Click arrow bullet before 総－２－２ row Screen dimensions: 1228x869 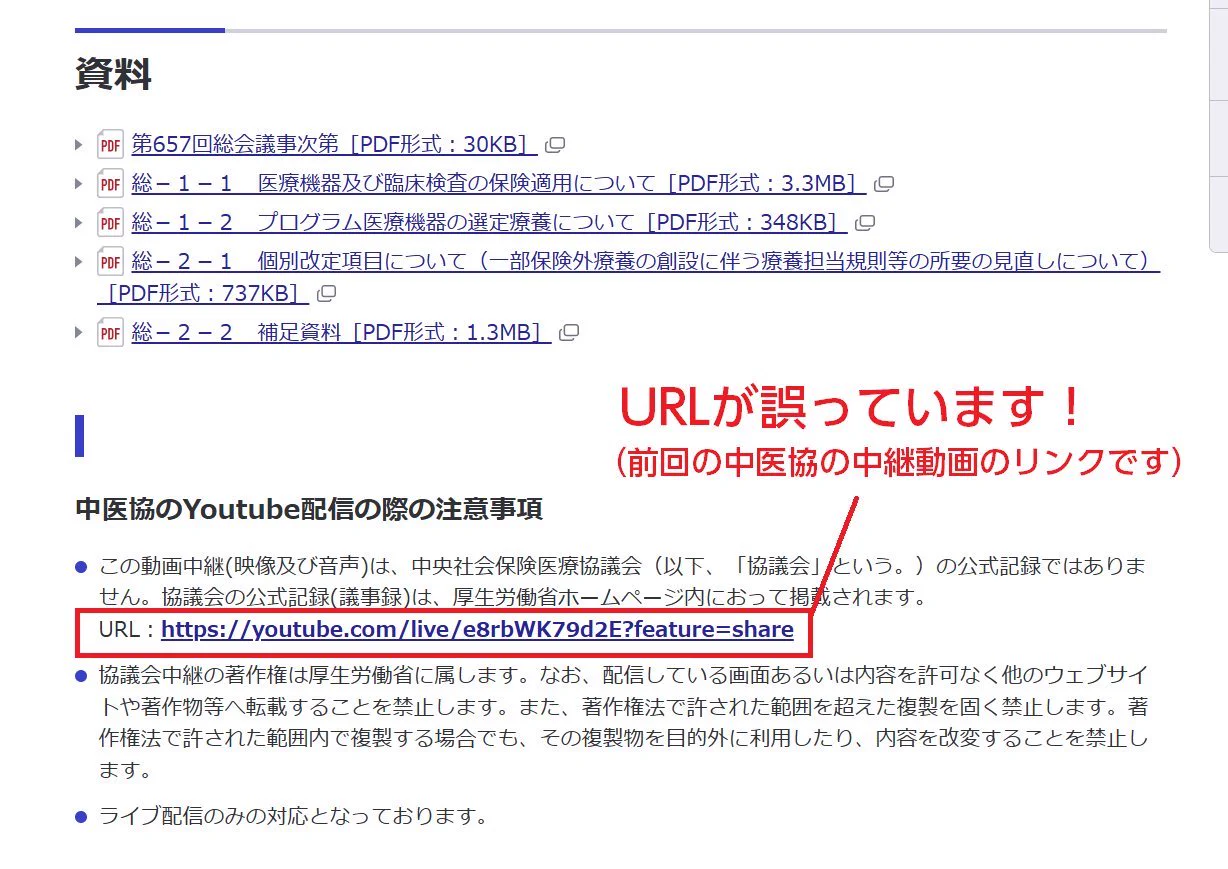(x=80, y=332)
